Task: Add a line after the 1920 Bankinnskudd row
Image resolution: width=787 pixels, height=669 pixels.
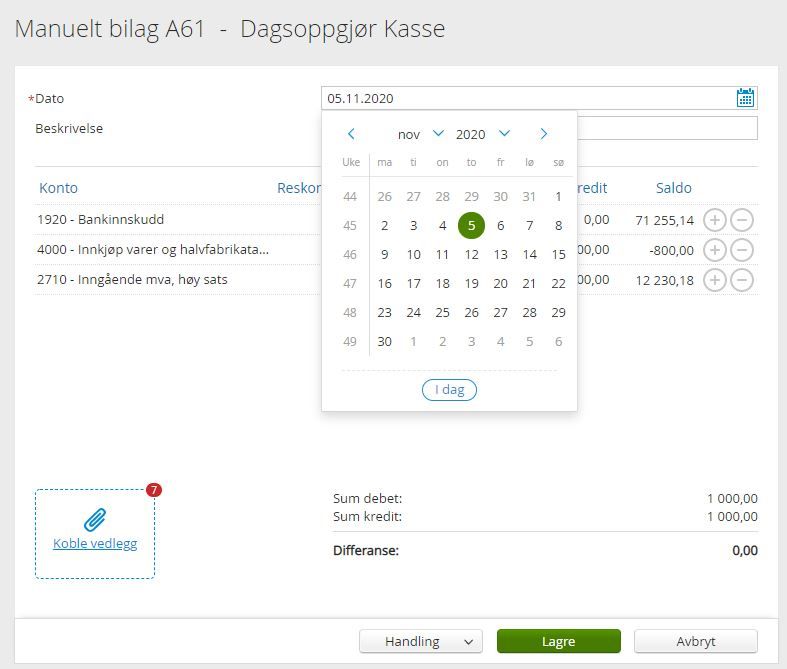Action: click(715, 220)
